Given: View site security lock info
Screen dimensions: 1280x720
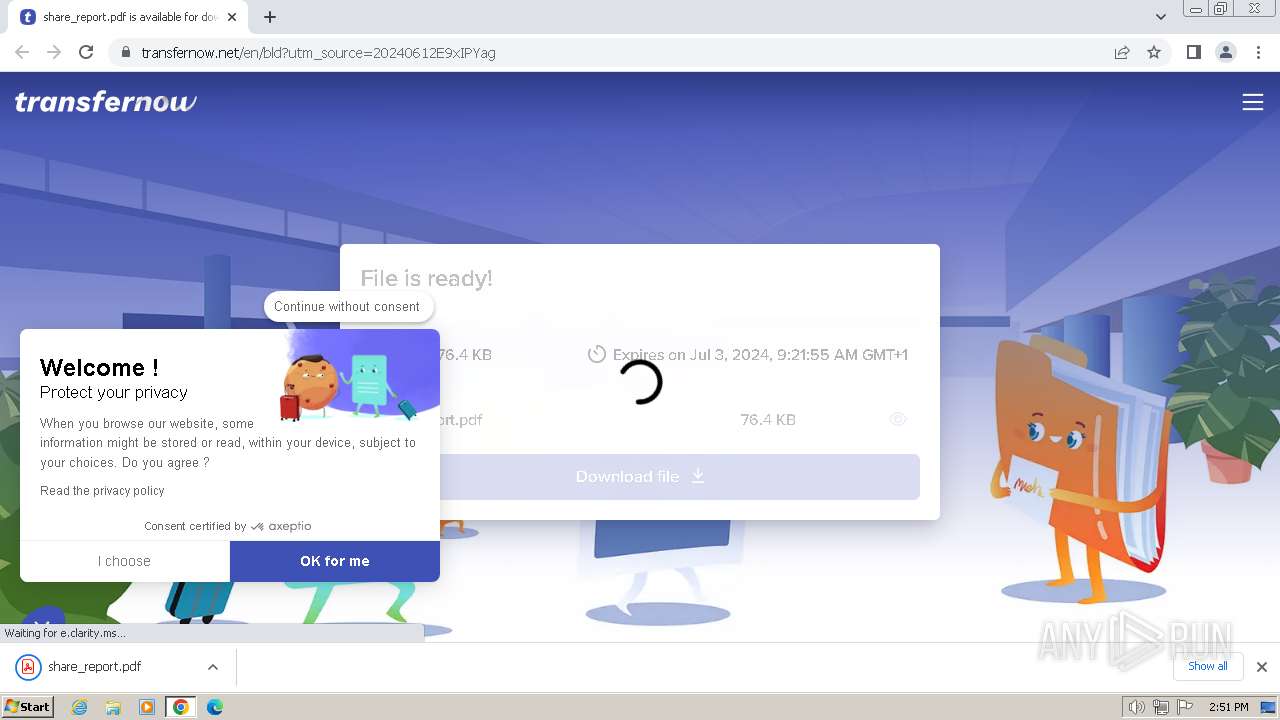Looking at the screenshot, I should pyautogui.click(x=126, y=53).
